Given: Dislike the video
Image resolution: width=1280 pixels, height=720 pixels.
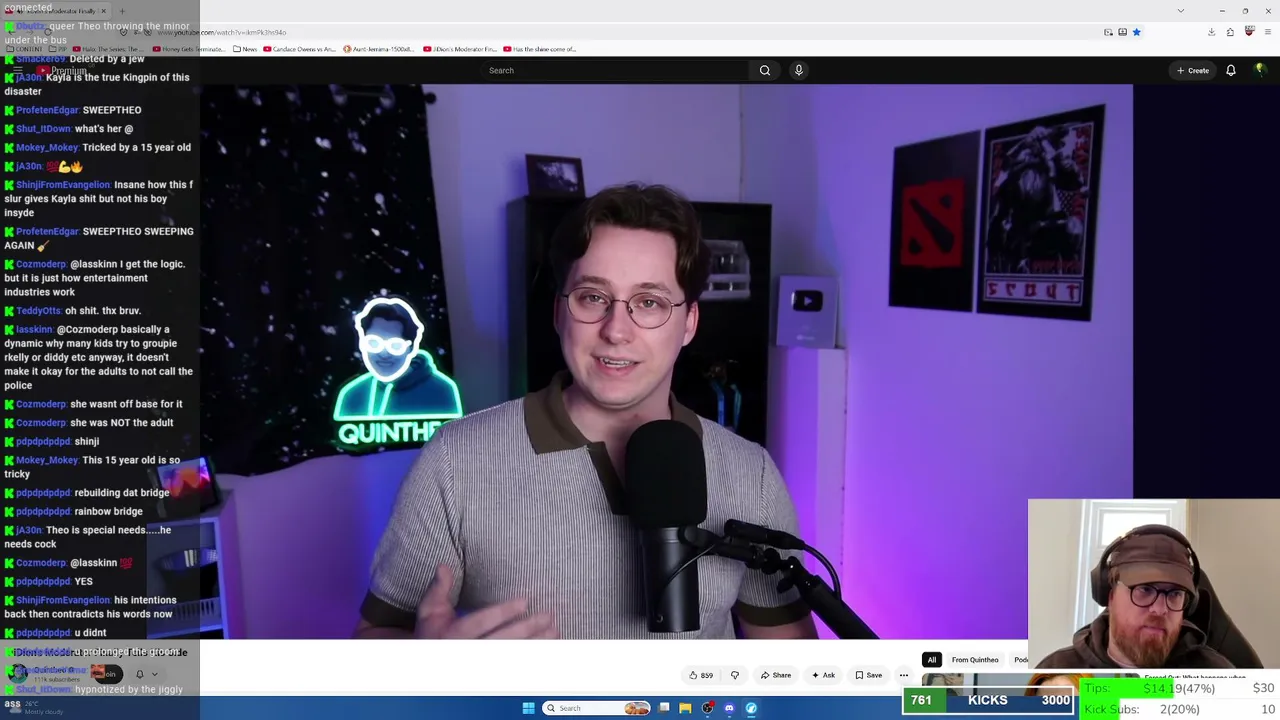Looking at the screenshot, I should click(735, 675).
